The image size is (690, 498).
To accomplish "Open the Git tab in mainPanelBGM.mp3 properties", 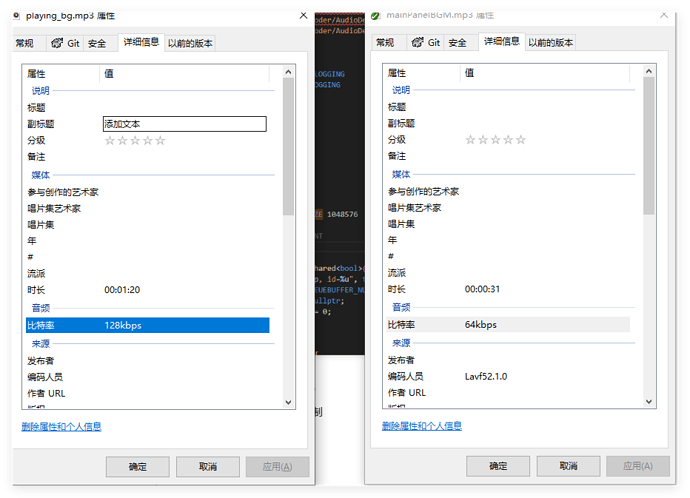I will click(426, 43).
